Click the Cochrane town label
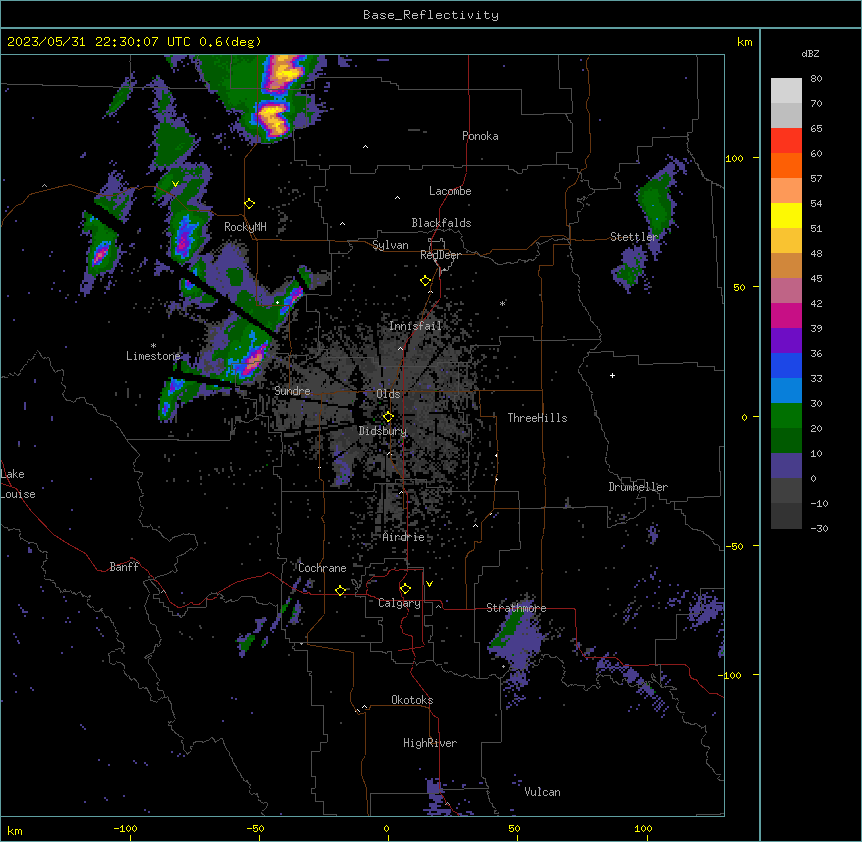862x842 pixels. [x=322, y=568]
